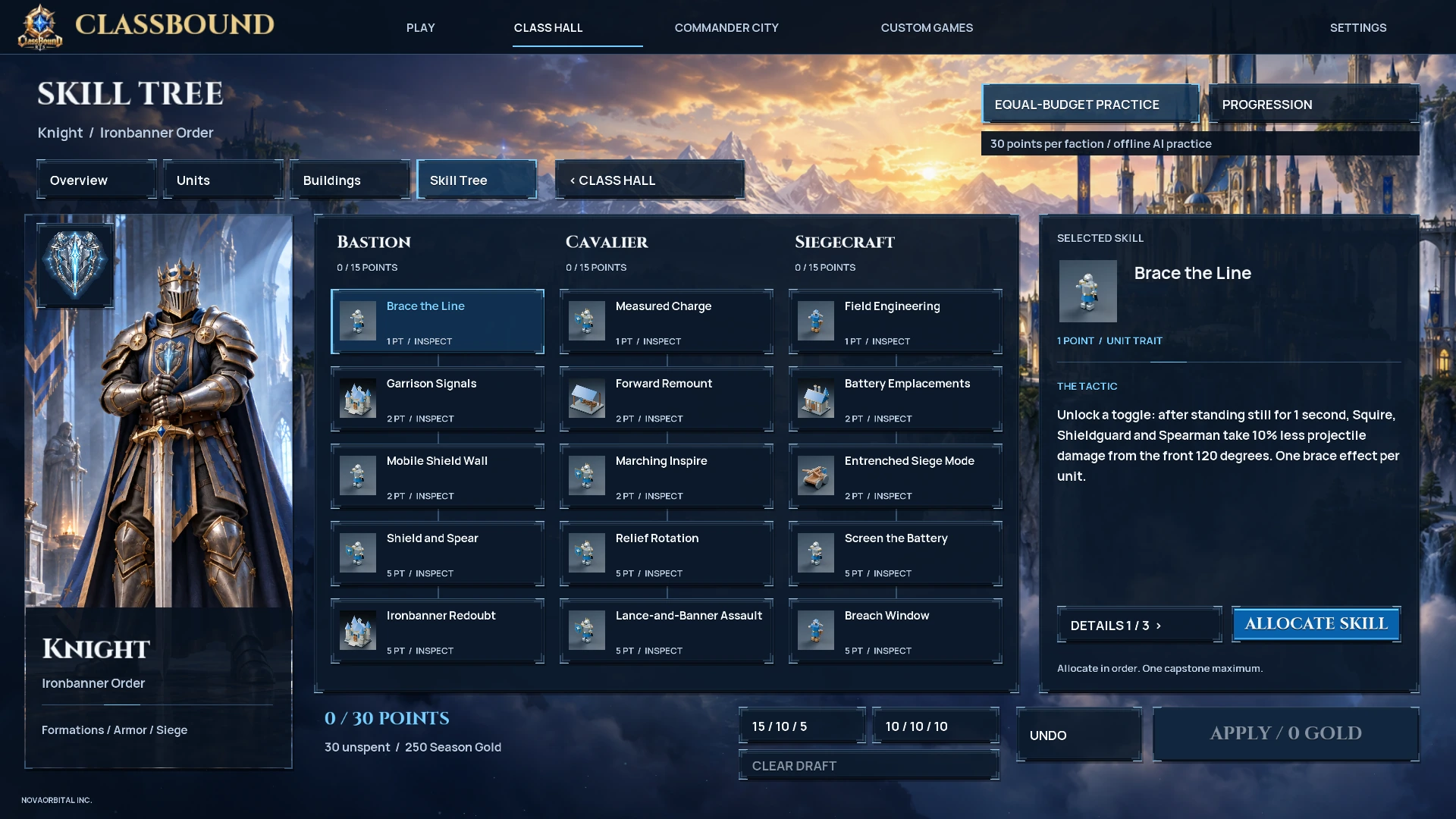1456x819 pixels.
Task: Click the Relief Rotation skill icon
Action: (x=587, y=553)
